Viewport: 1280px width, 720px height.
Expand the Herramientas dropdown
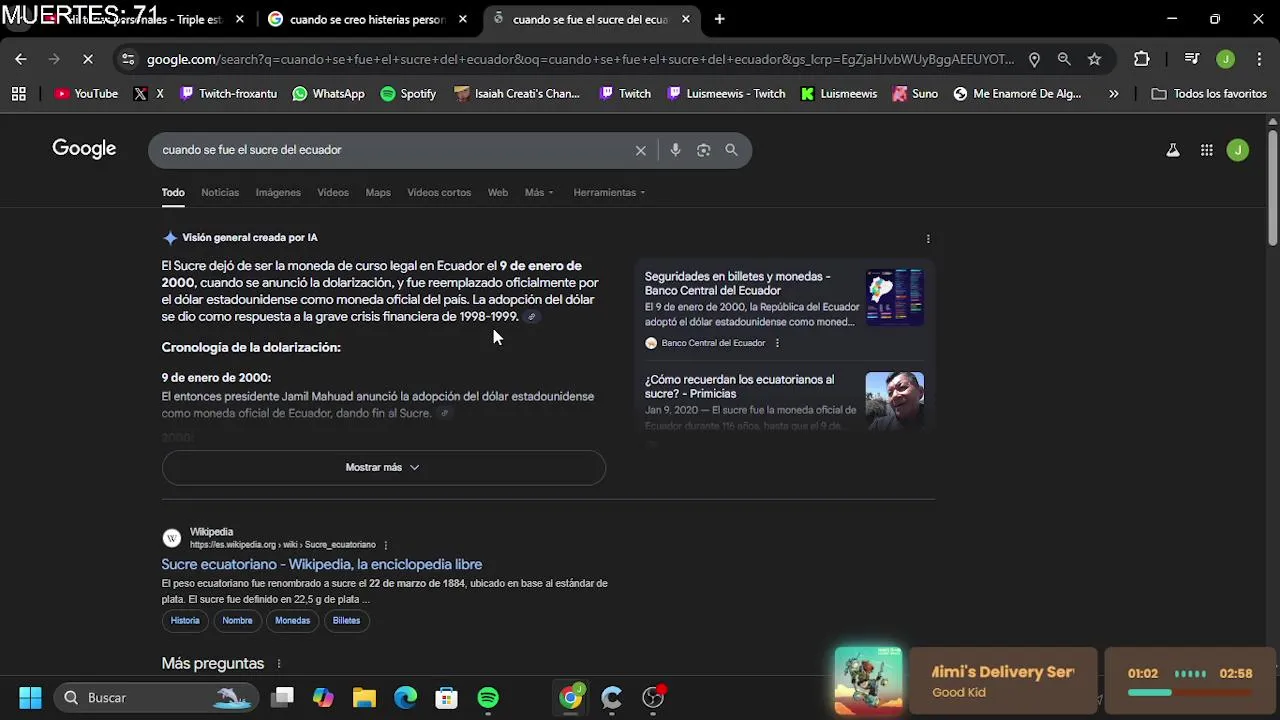(x=609, y=192)
